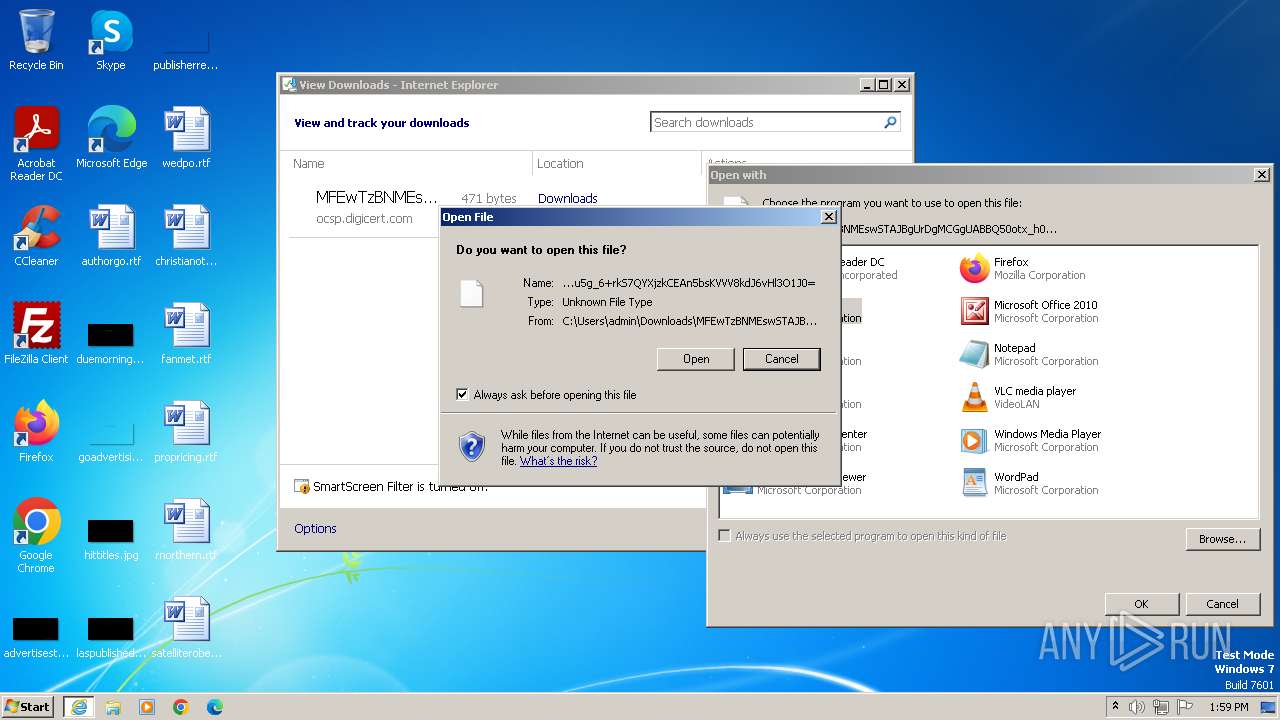Image resolution: width=1280 pixels, height=720 pixels.
Task: Uncheck Always ask before opening this file
Action: click(462, 395)
